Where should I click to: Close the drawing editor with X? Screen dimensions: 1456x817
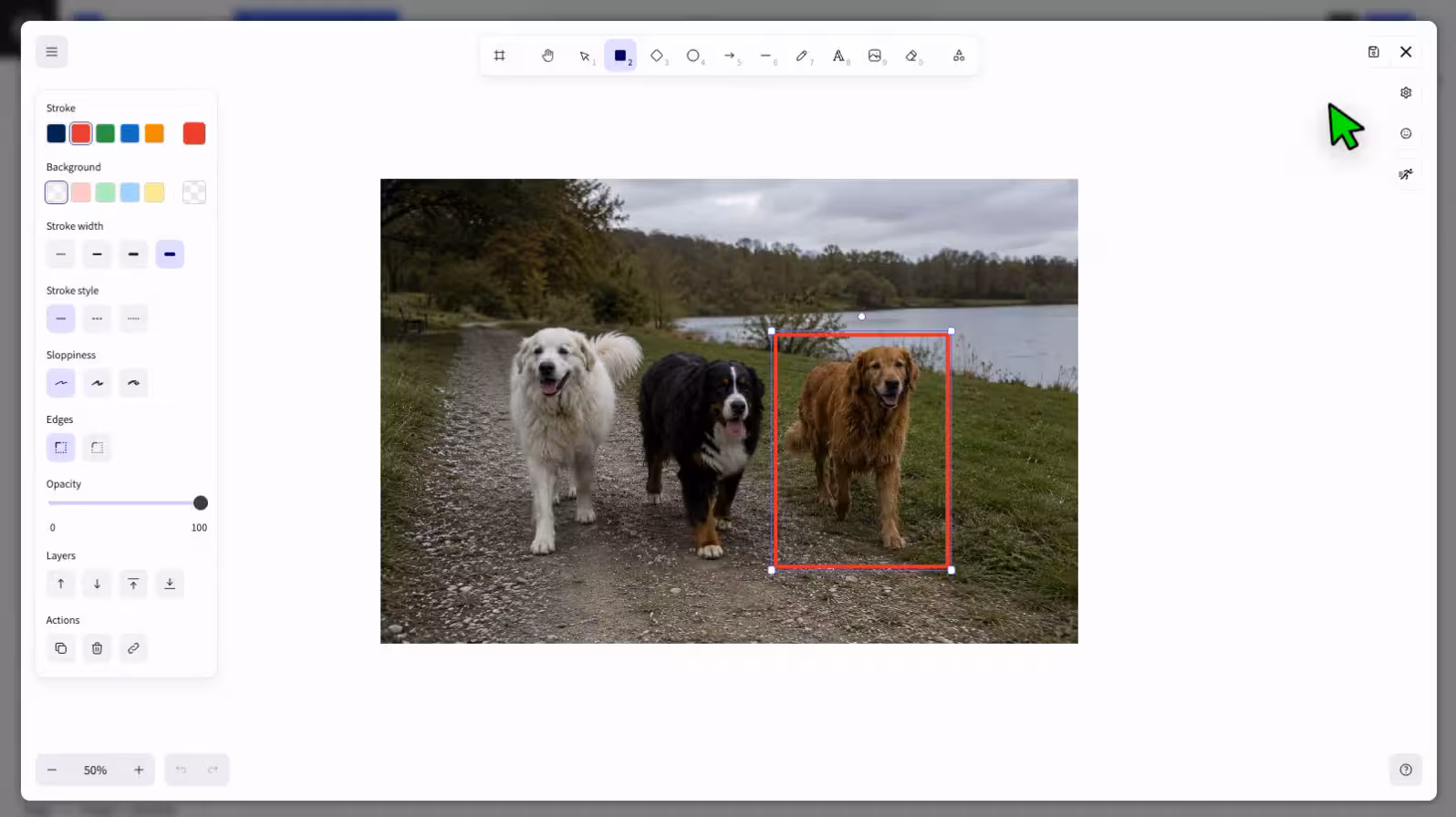(x=1406, y=52)
